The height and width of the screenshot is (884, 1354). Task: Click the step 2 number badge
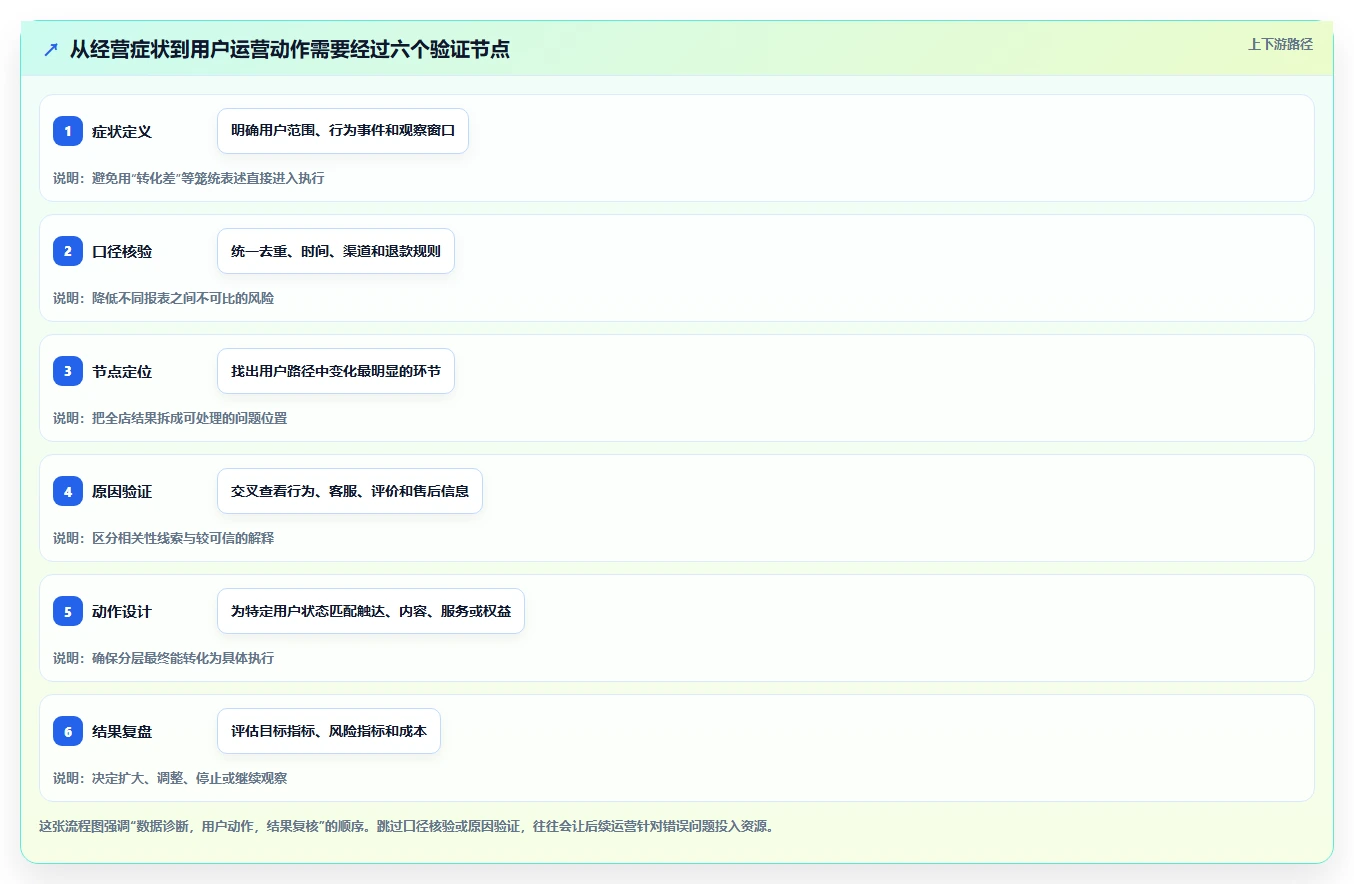coord(68,251)
